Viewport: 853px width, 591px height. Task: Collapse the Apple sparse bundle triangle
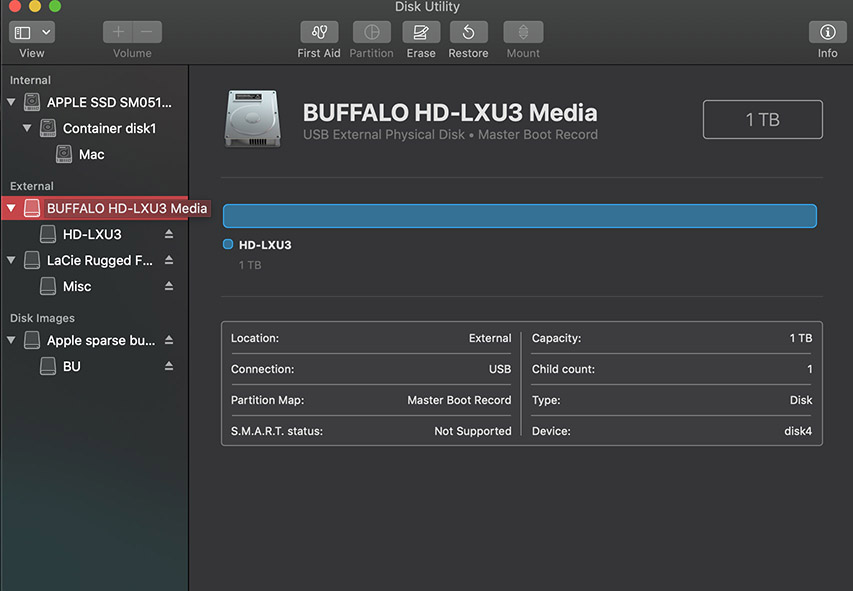[x=11, y=340]
